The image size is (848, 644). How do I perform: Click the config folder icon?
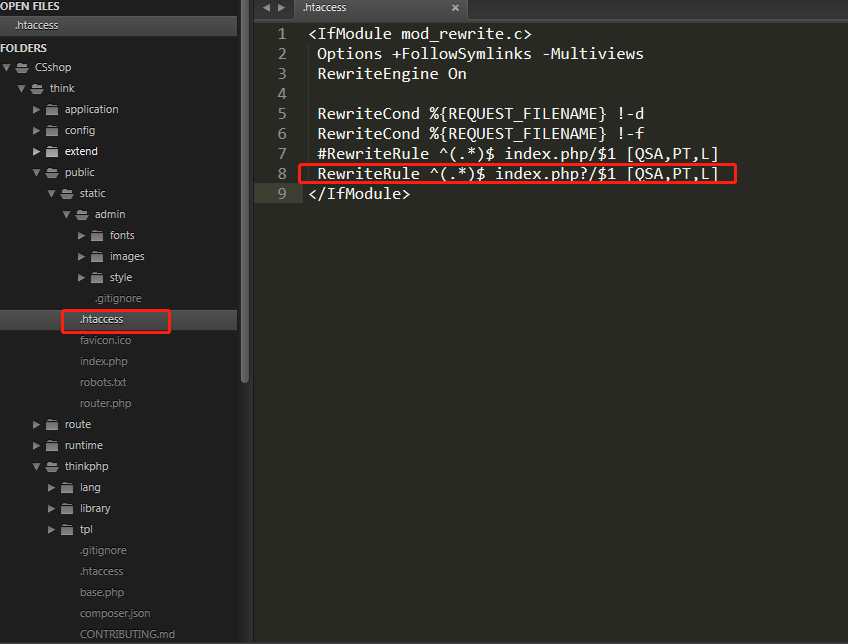coord(52,131)
